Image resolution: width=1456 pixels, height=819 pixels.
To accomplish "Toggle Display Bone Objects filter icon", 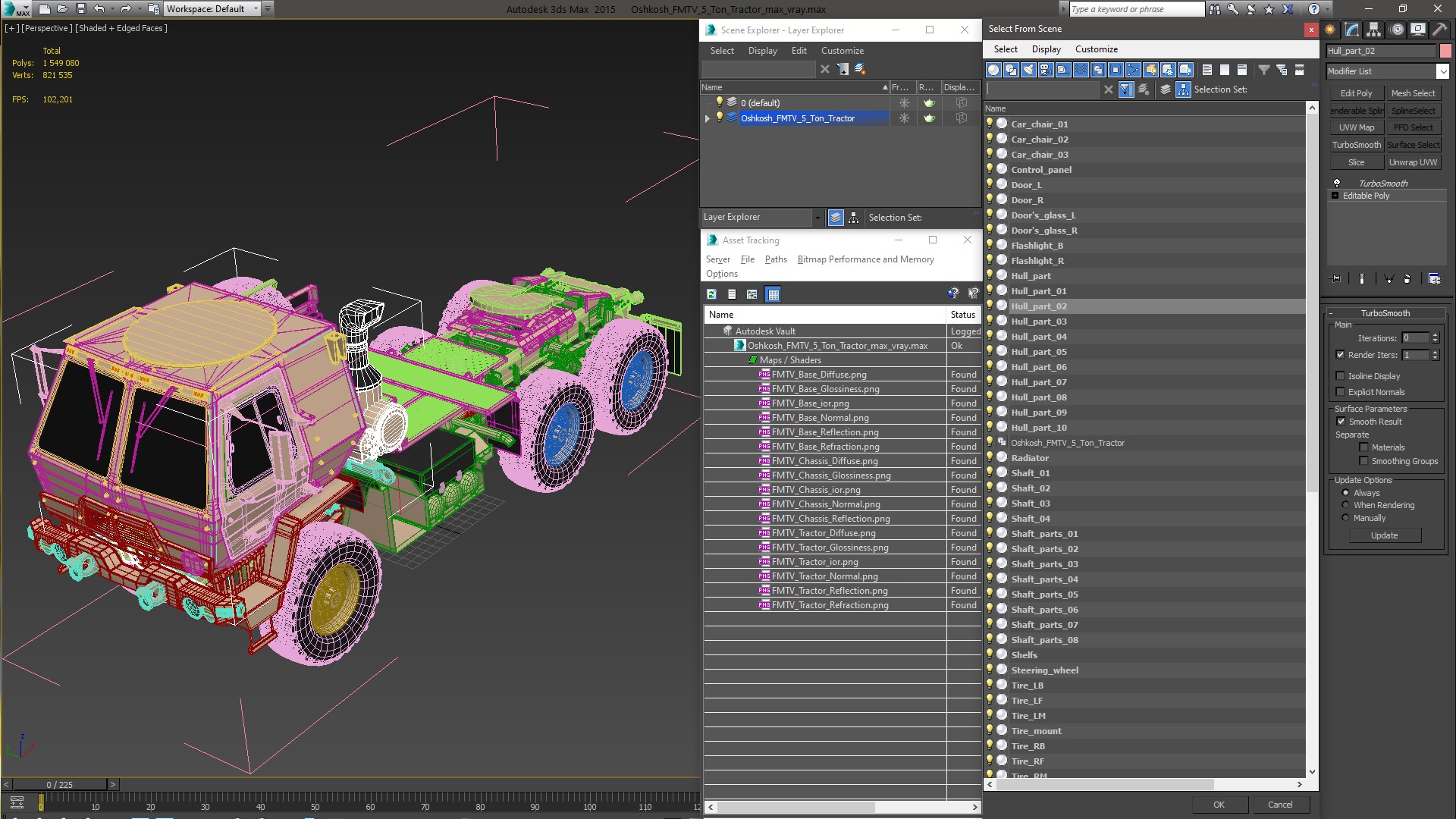I will pyautogui.click(x=1133, y=70).
